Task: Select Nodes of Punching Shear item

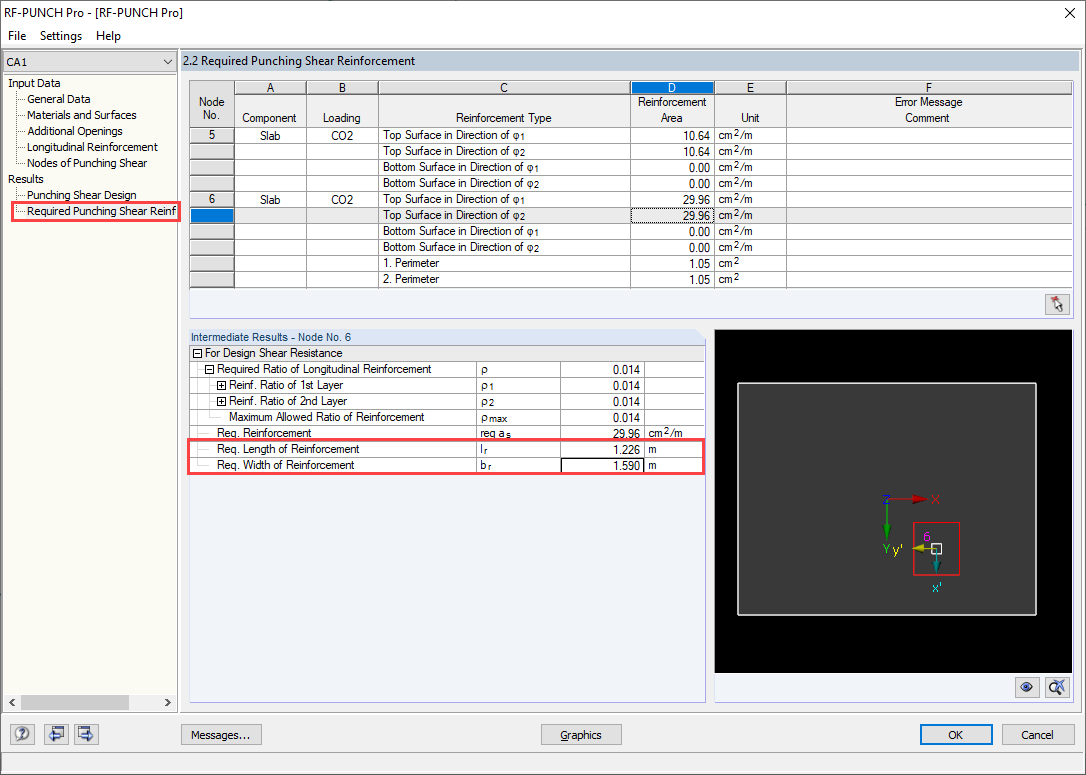Action: coord(87,163)
